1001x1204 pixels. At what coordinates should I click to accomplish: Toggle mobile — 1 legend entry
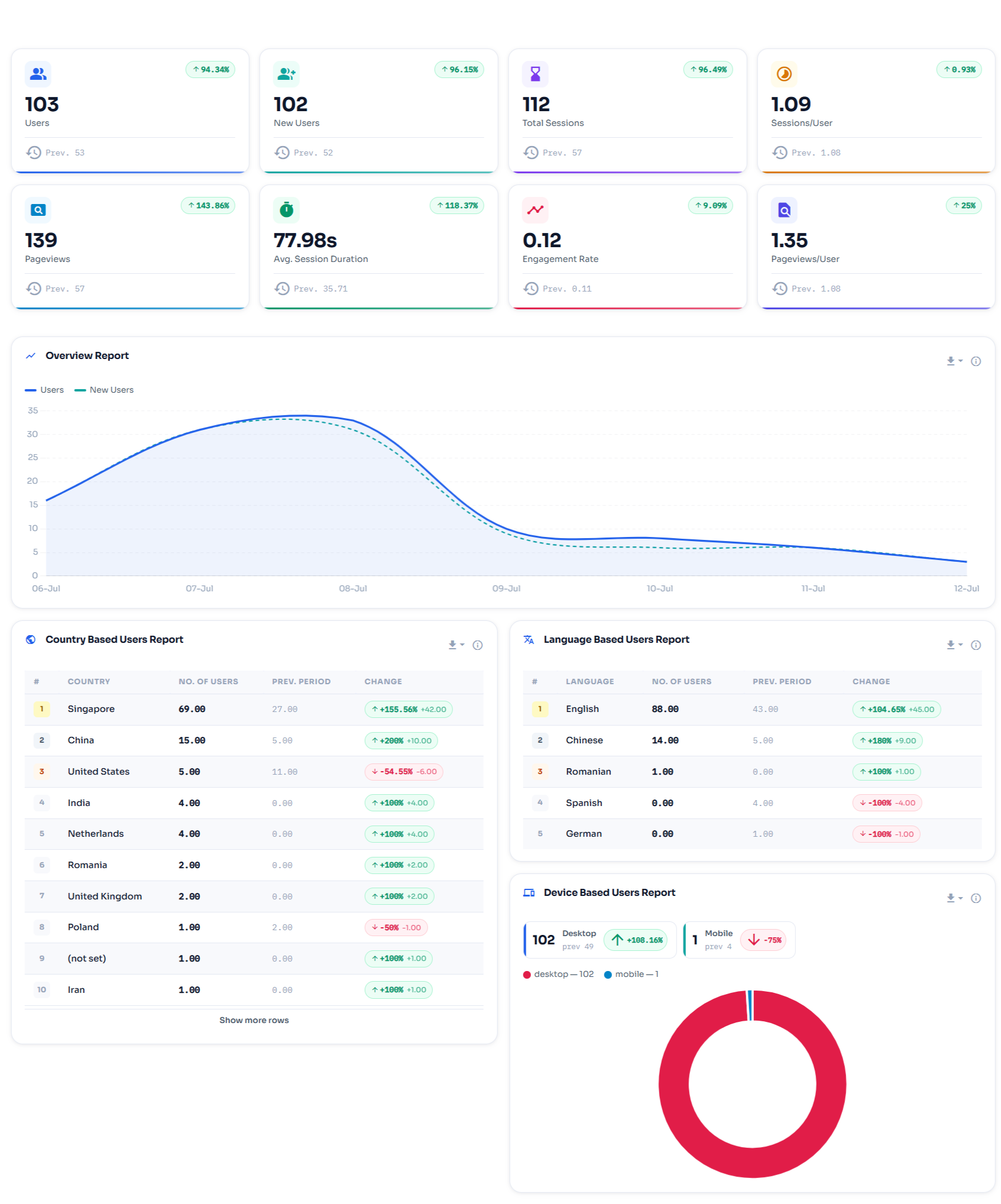click(x=631, y=974)
